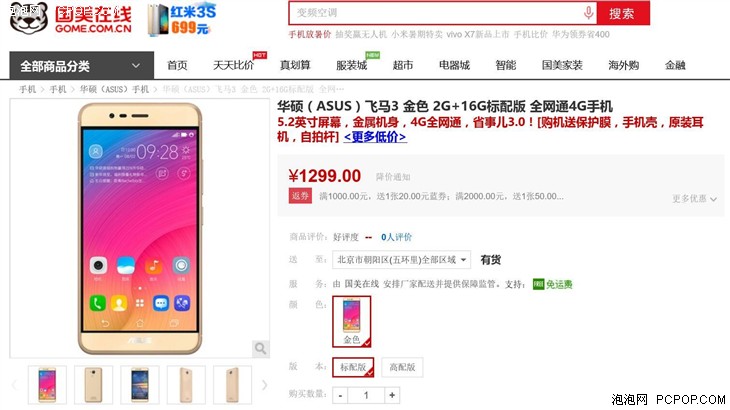Screen dimensions: 730x410
Task: Click the next arrow in thumbnail strip
Action: pos(264,385)
